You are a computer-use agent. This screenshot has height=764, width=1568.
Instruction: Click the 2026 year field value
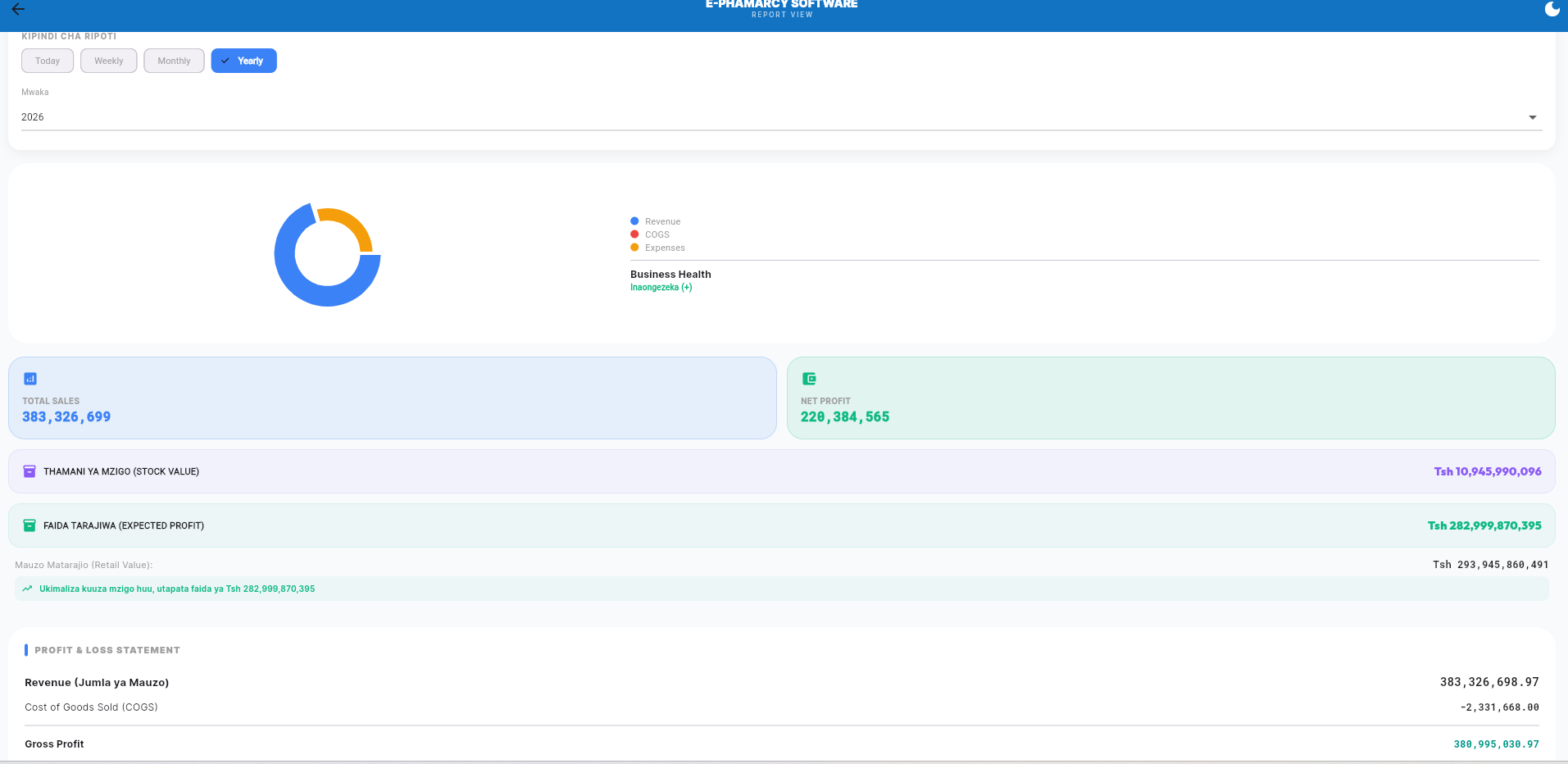pos(33,117)
